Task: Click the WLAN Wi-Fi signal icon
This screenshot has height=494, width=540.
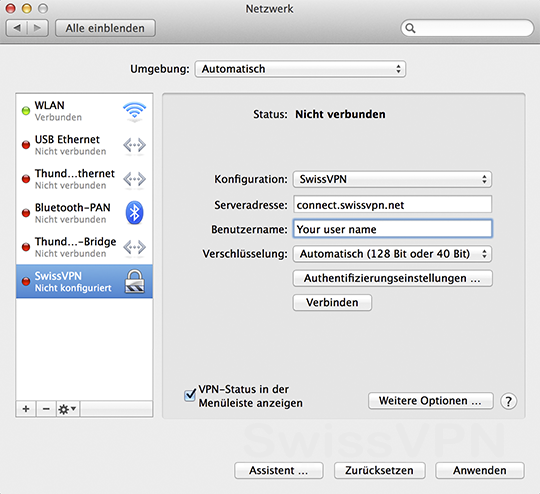Action: pos(134,112)
